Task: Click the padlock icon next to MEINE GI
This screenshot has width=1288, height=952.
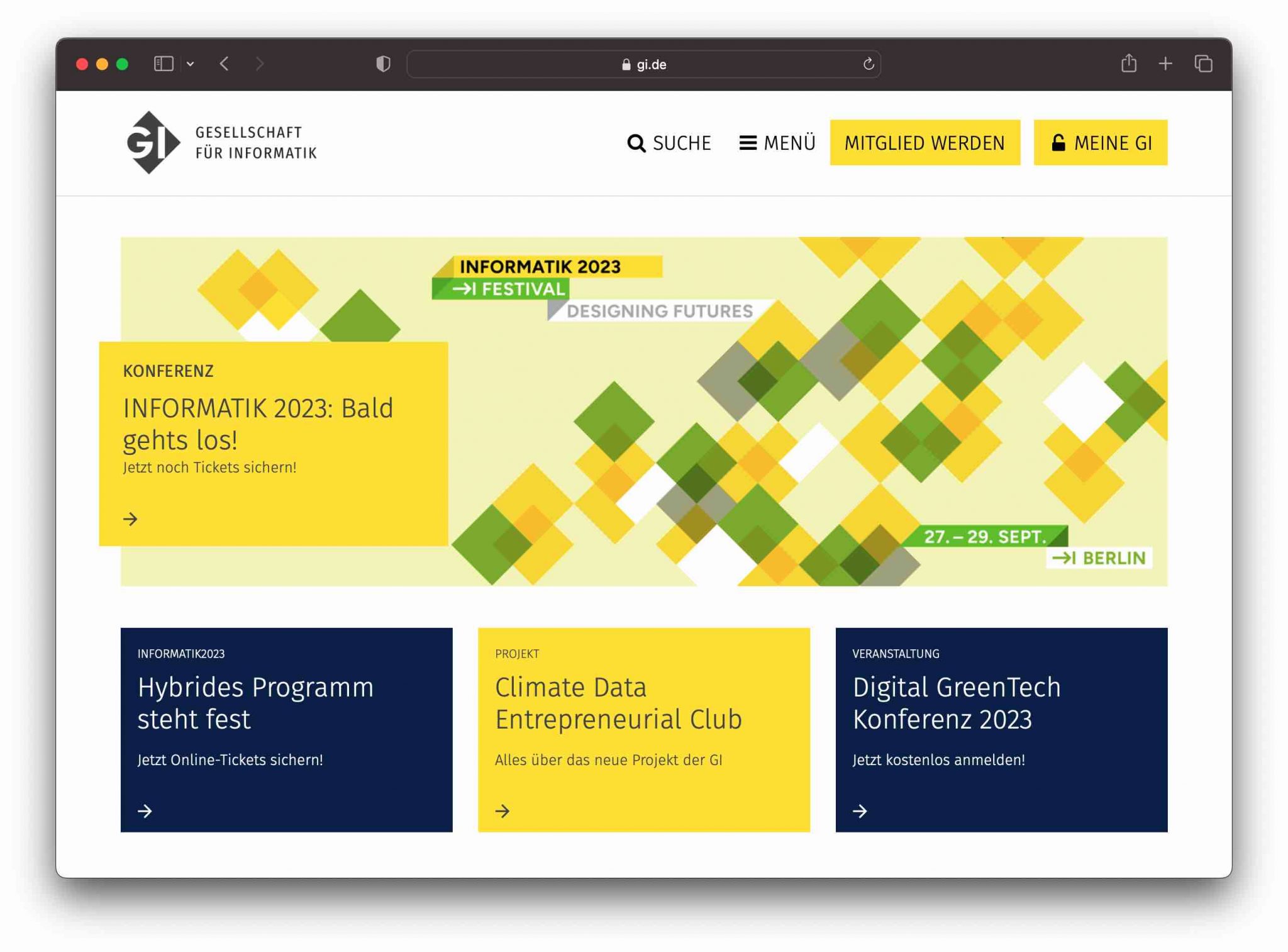Action: point(1059,143)
